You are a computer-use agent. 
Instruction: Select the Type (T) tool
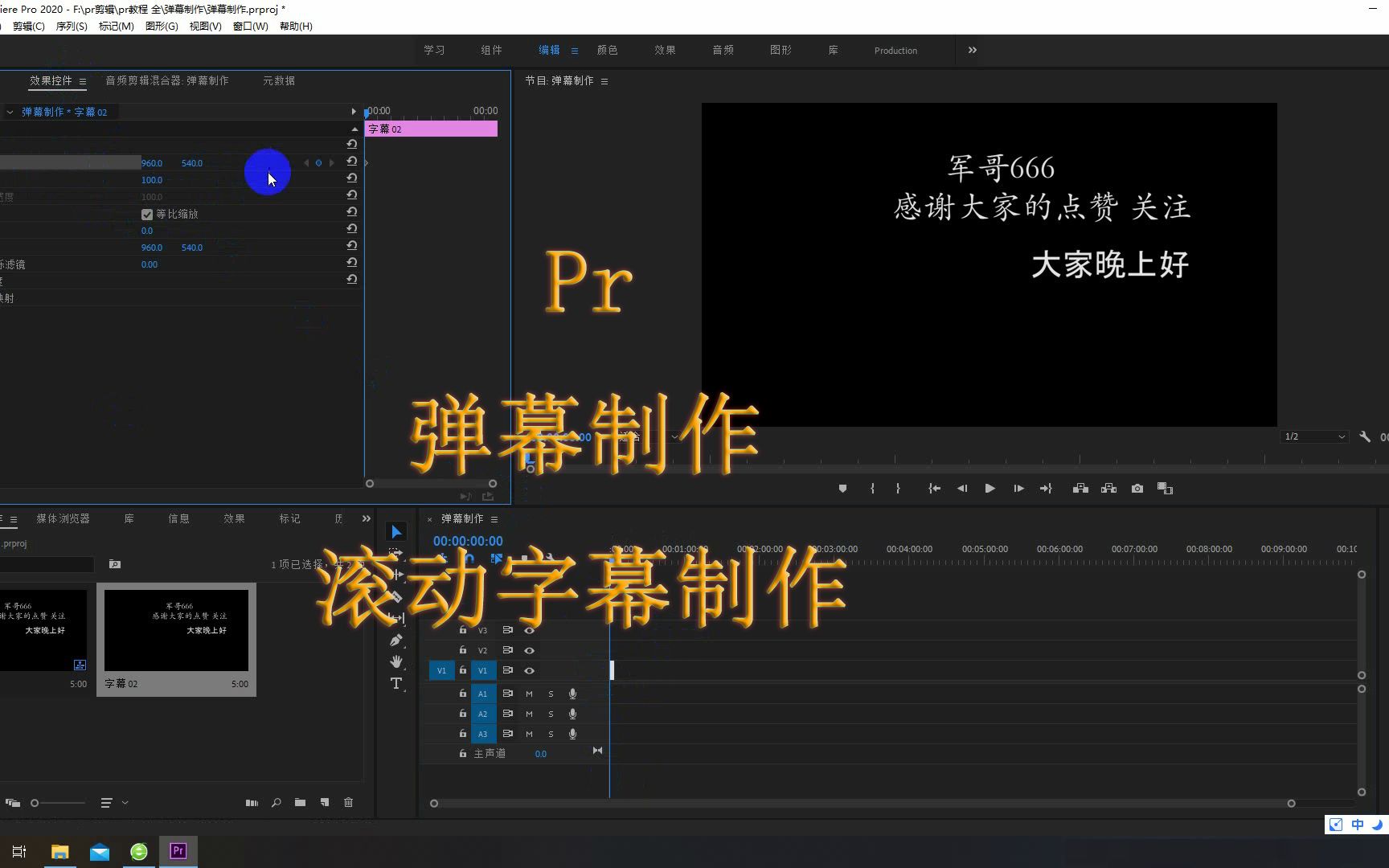pyautogui.click(x=396, y=684)
